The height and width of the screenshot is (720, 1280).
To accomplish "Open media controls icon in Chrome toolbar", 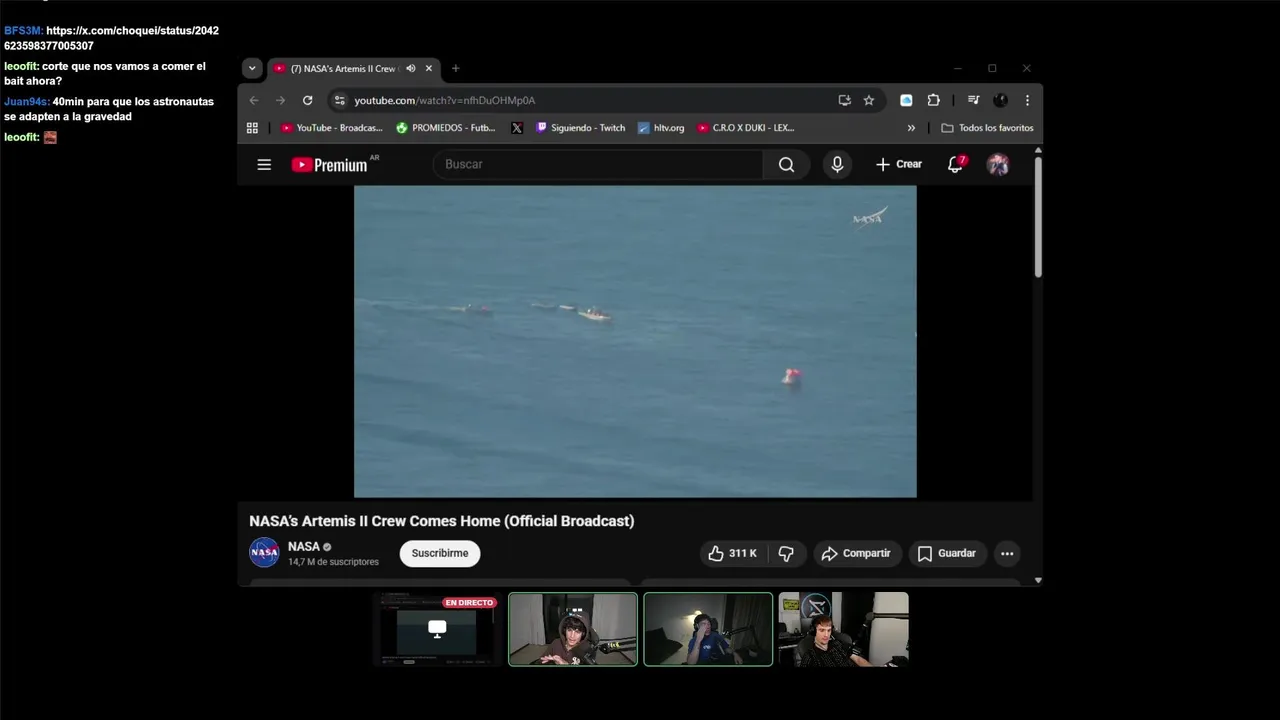I will pyautogui.click(x=973, y=100).
